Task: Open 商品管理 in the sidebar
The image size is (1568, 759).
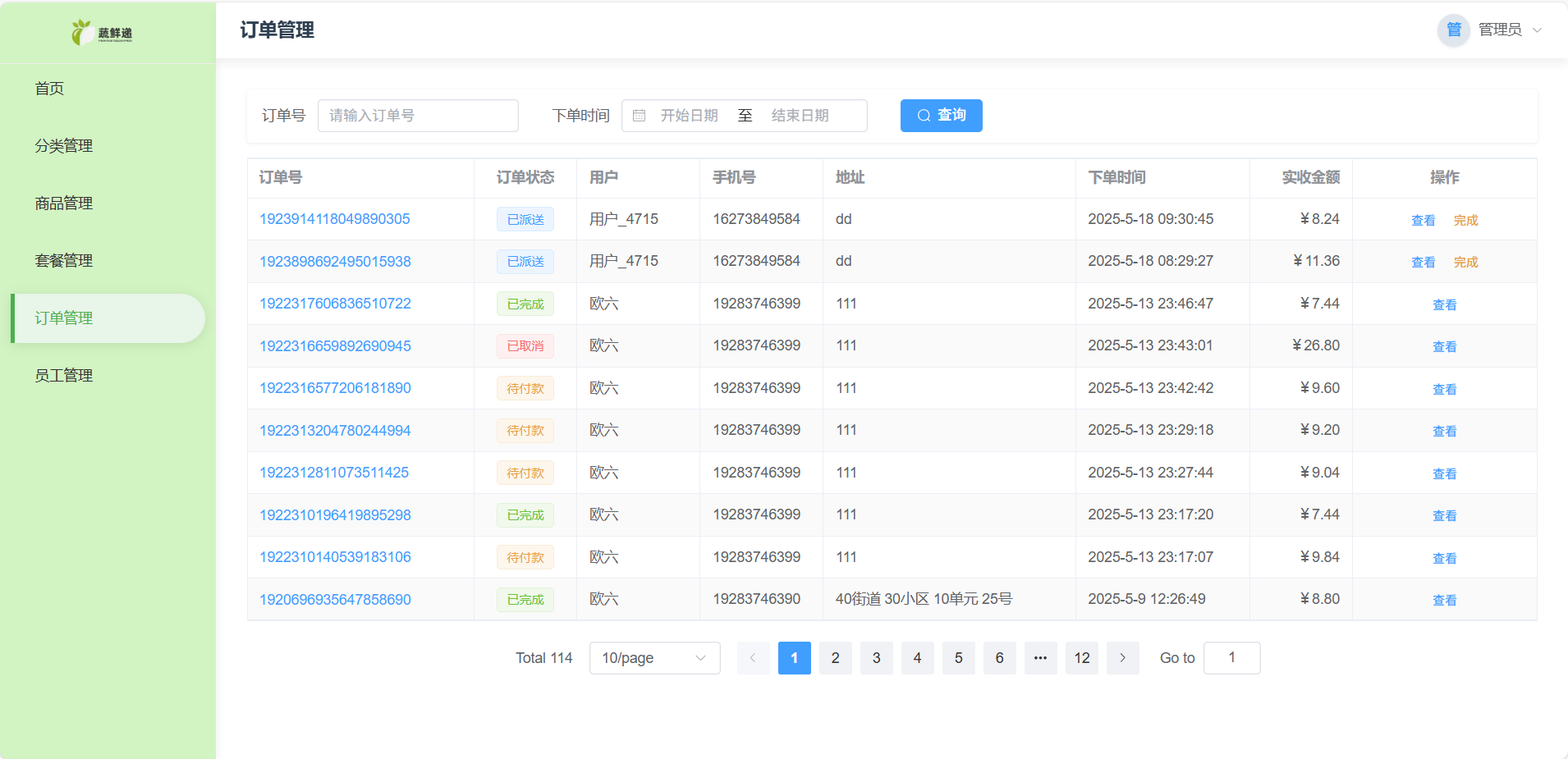Action: coord(64,203)
